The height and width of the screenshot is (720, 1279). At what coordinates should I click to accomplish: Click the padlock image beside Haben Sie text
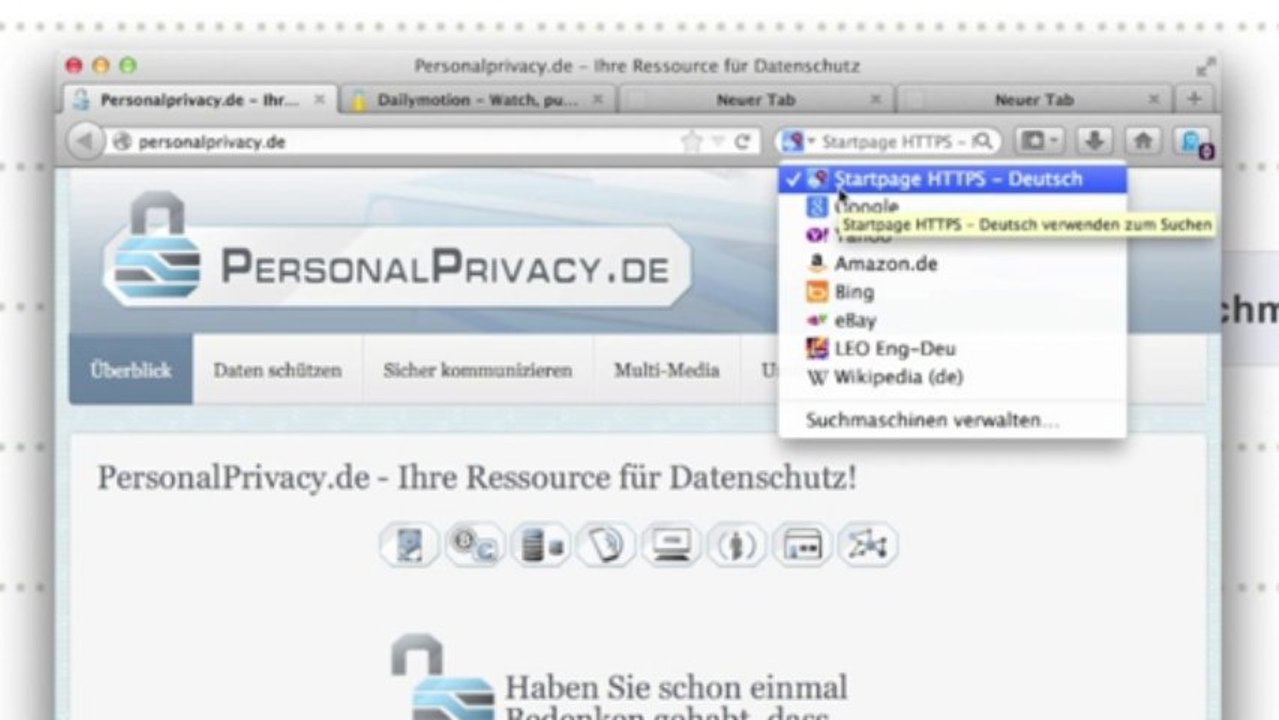442,677
